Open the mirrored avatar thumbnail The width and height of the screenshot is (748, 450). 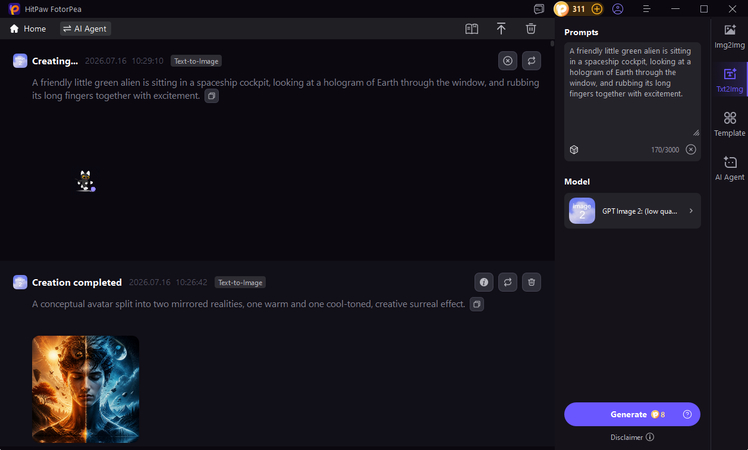click(x=86, y=389)
